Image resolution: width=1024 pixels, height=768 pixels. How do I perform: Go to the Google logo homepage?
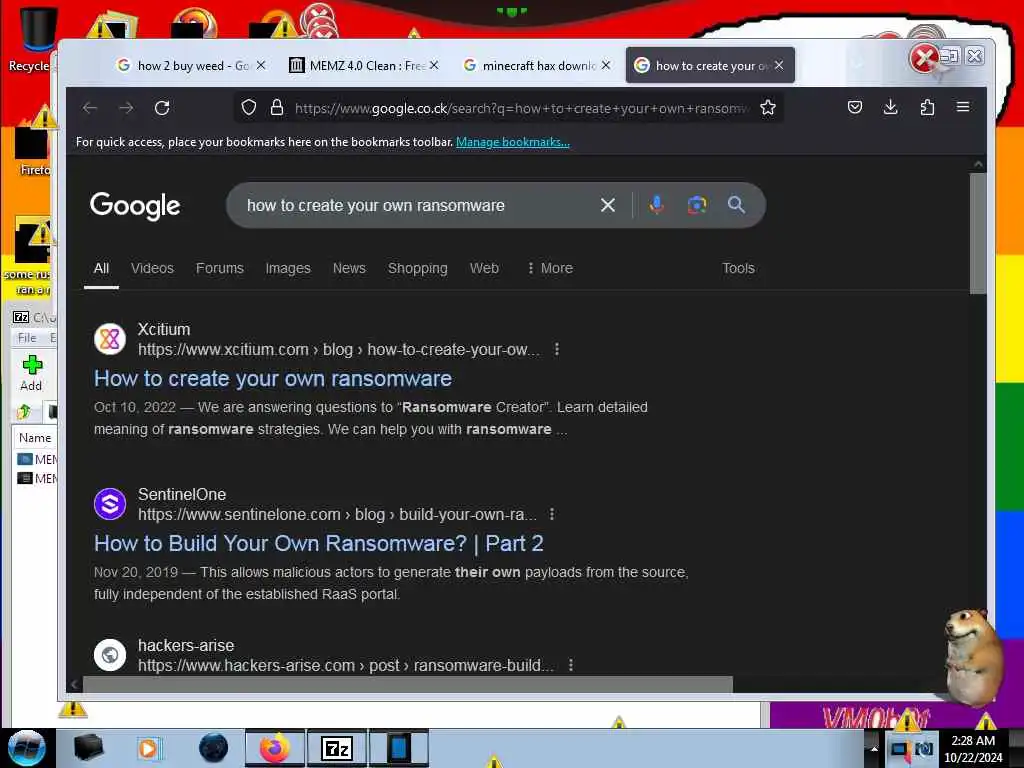point(135,206)
